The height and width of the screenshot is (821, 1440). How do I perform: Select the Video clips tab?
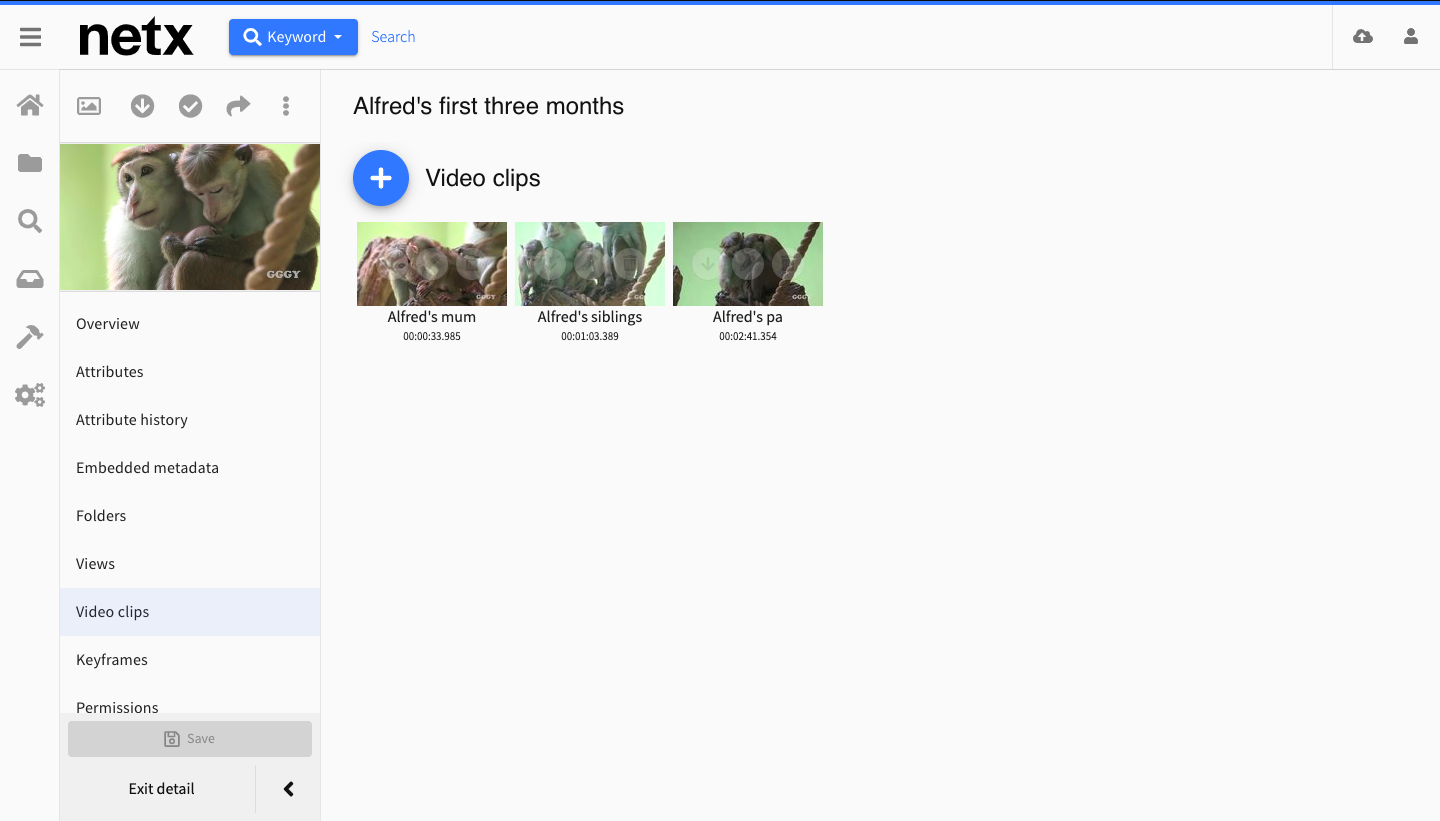click(190, 612)
